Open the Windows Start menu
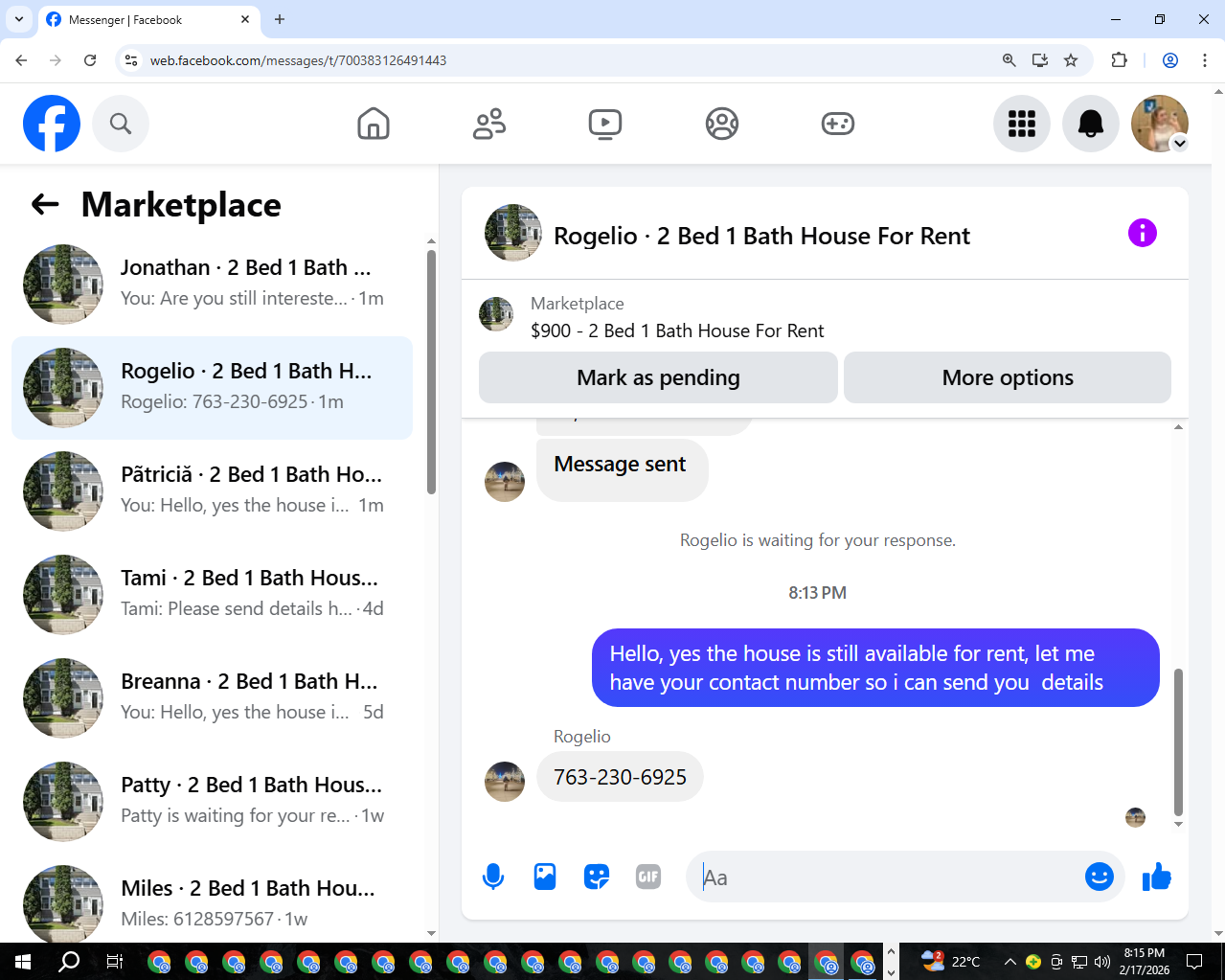Image resolution: width=1225 pixels, height=980 pixels. (x=23, y=961)
